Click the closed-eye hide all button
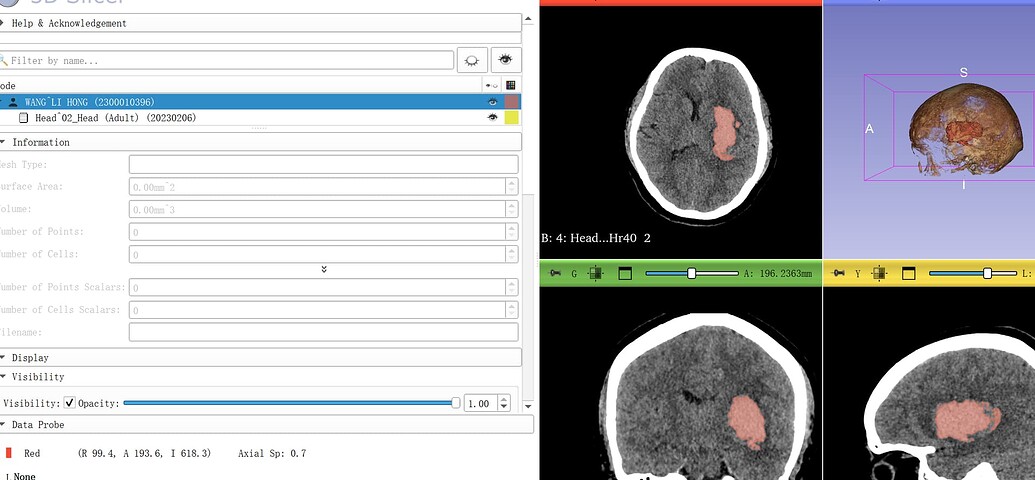 tap(471, 61)
